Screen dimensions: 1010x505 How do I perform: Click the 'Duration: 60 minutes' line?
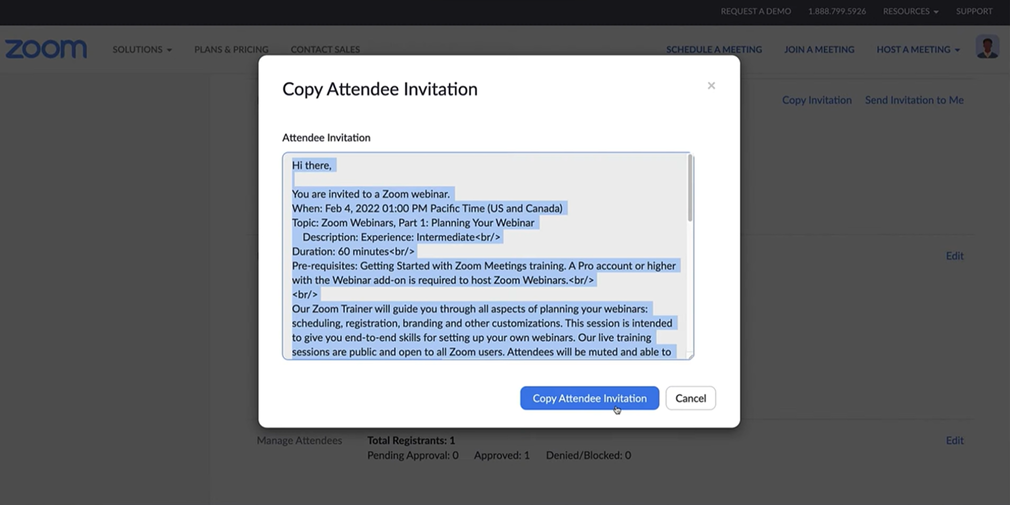tap(353, 251)
